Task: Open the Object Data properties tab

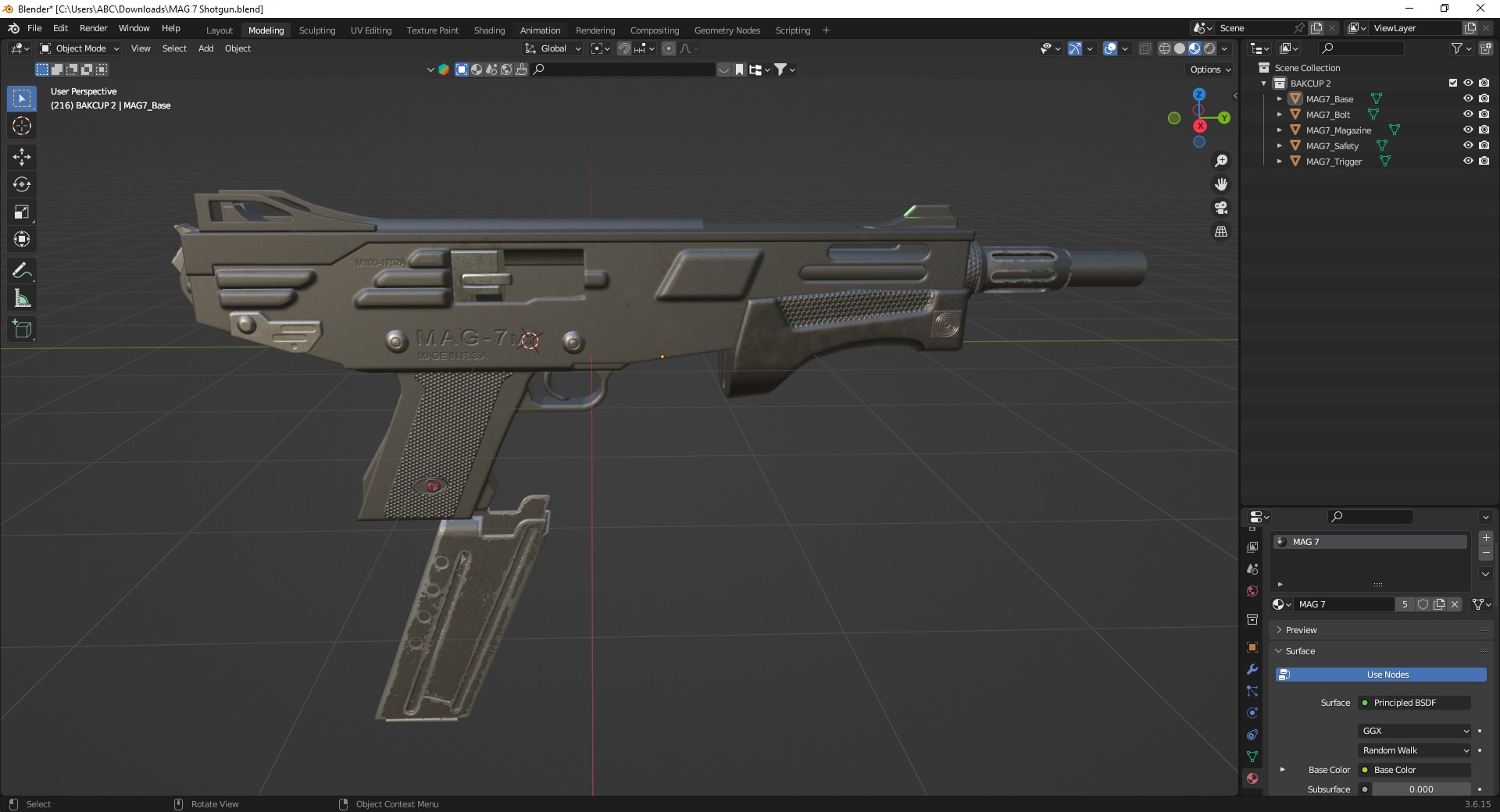Action: point(1252,757)
